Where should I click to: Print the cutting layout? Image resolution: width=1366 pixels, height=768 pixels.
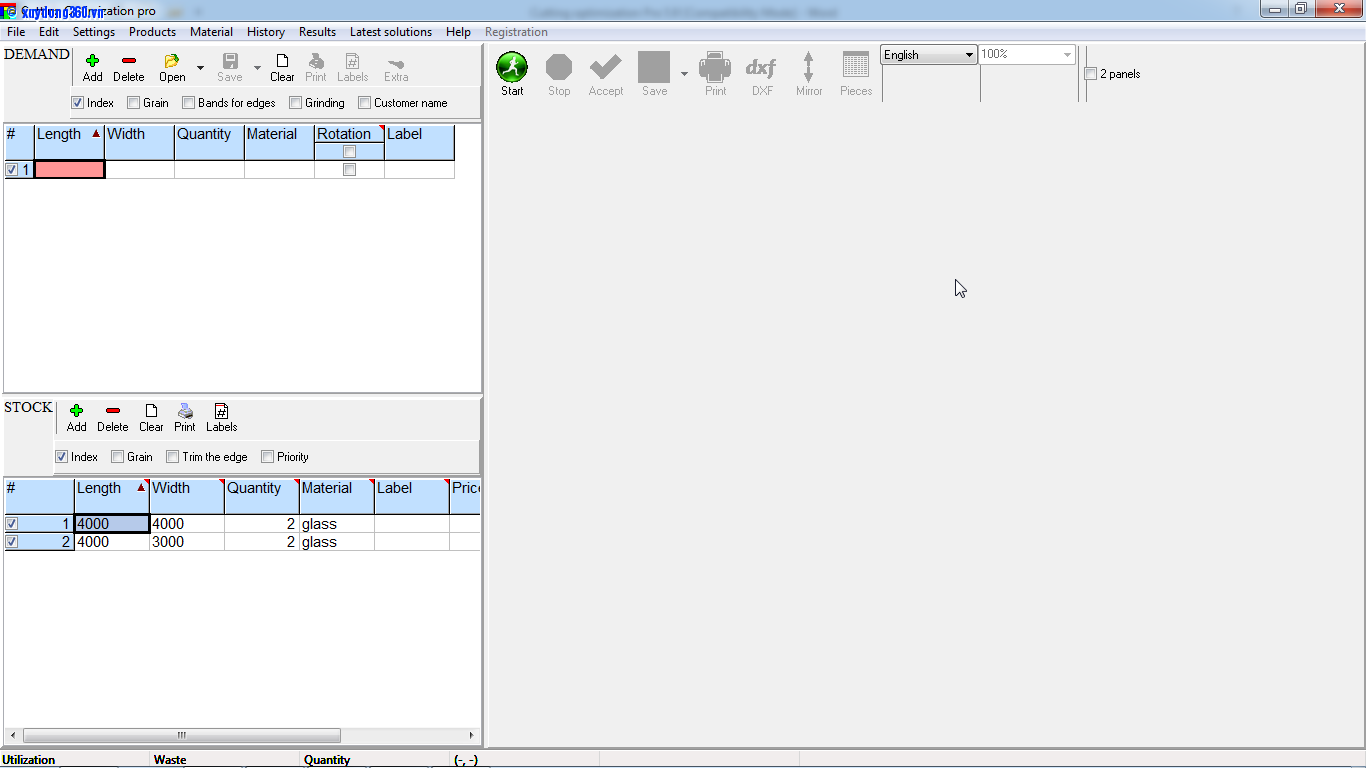click(716, 74)
